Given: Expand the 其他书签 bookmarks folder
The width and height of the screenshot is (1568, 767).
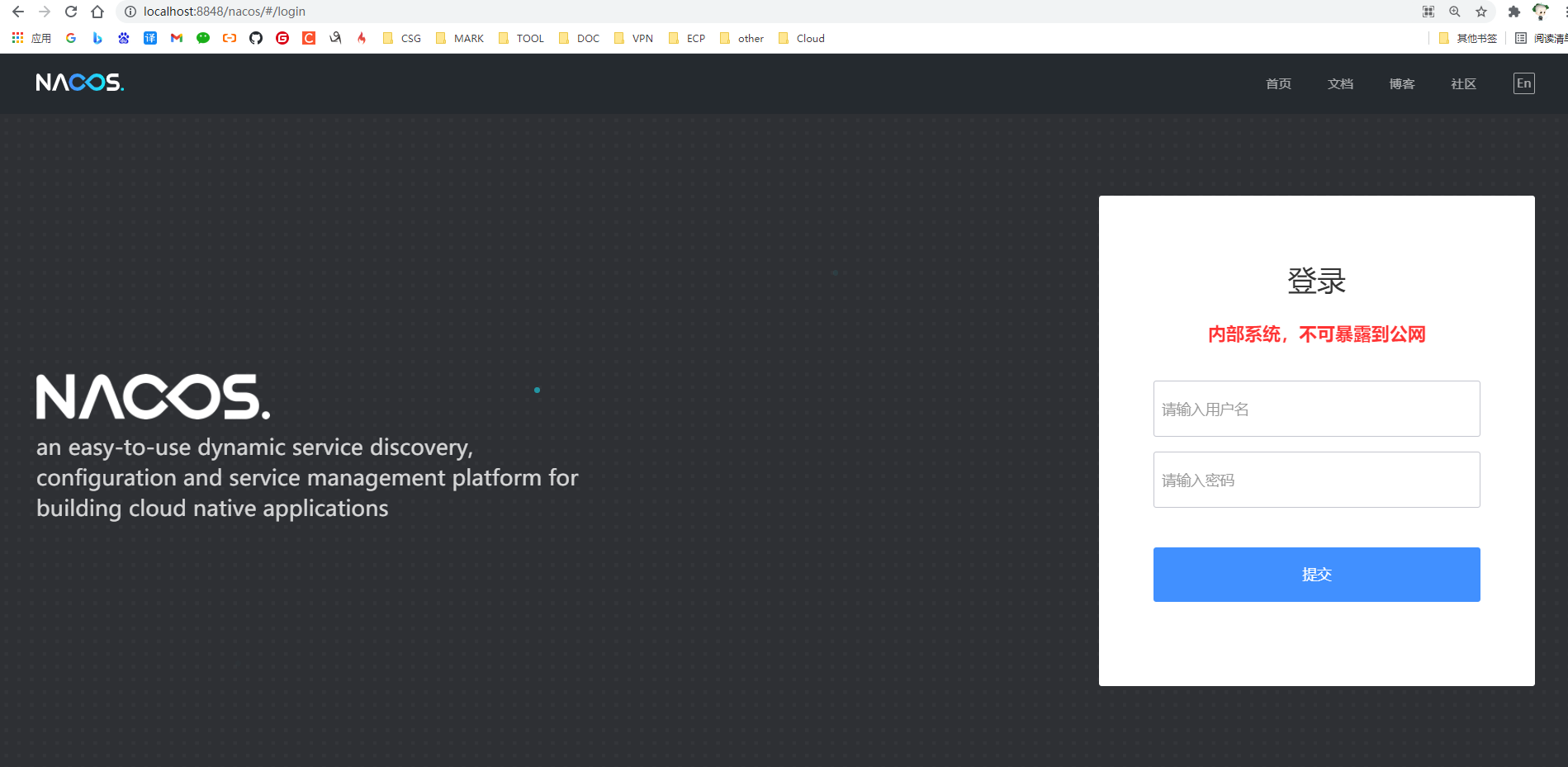Looking at the screenshot, I should point(1468,38).
